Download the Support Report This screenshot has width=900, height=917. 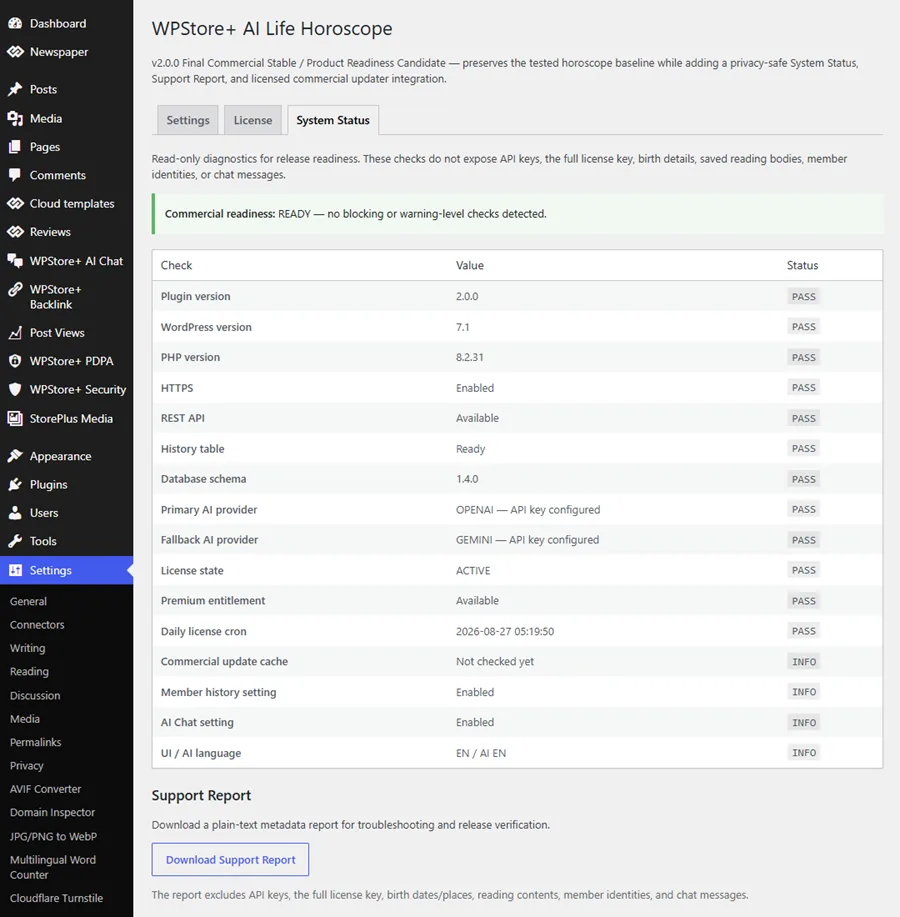230,860
